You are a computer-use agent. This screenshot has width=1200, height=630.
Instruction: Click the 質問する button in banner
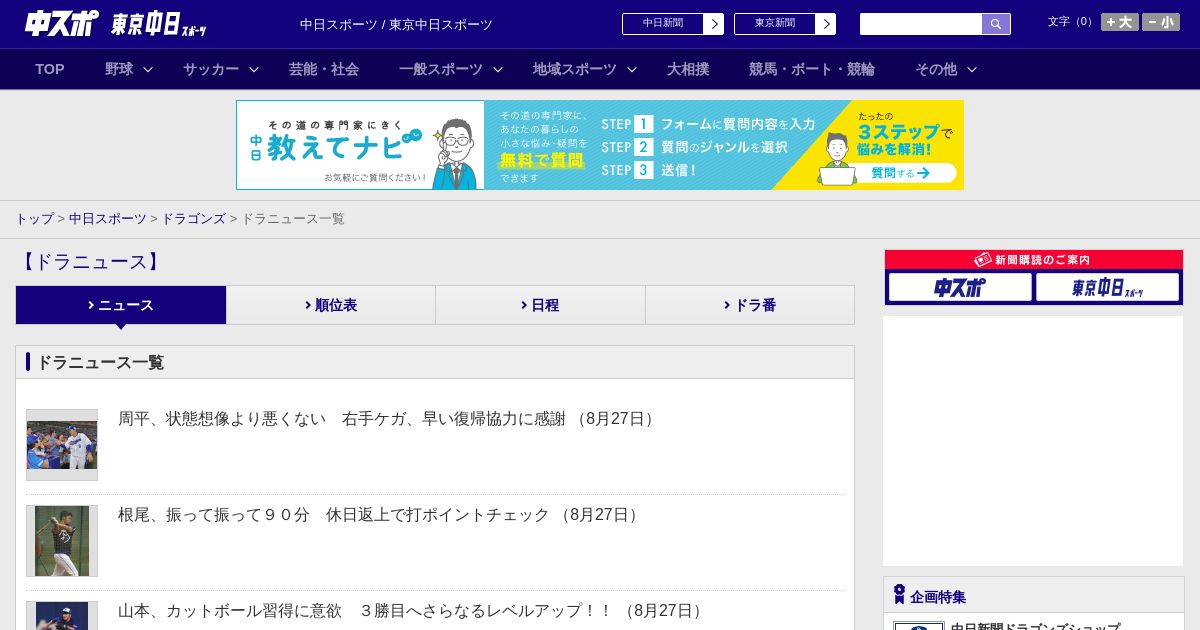click(900, 173)
